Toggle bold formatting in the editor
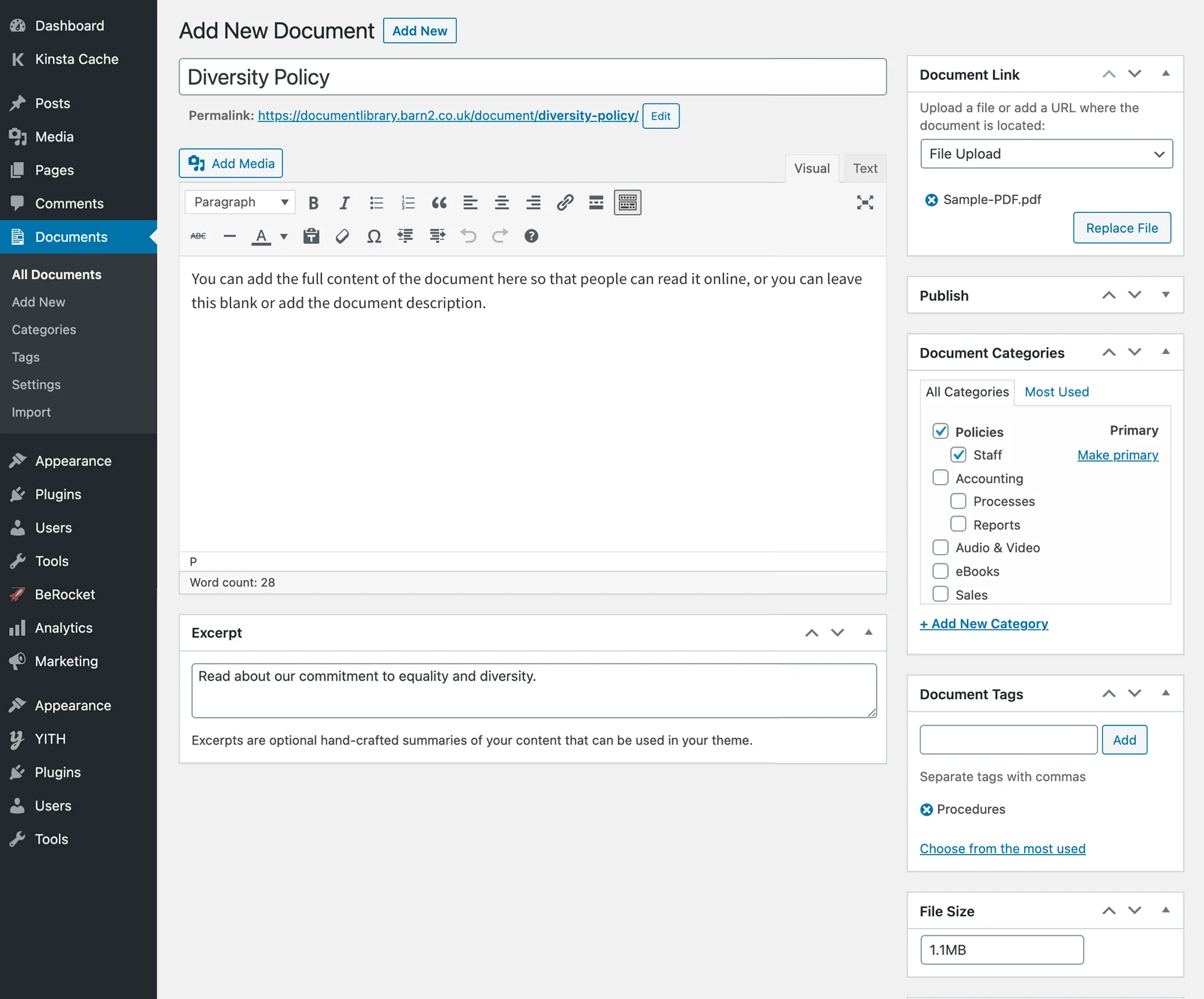This screenshot has height=999, width=1204. (x=314, y=202)
